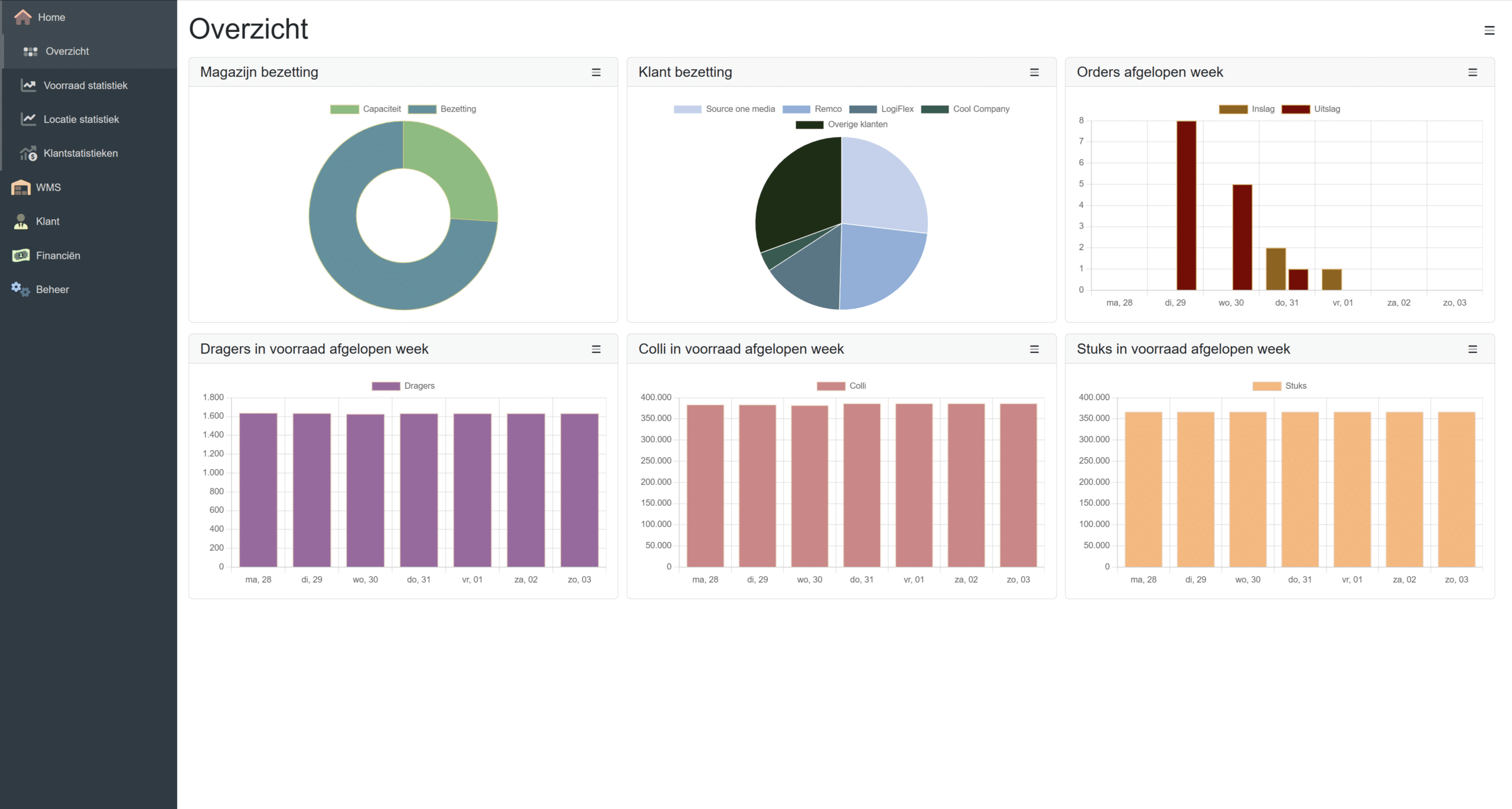Open Locatie statistiek line-chart icon

coord(28,119)
